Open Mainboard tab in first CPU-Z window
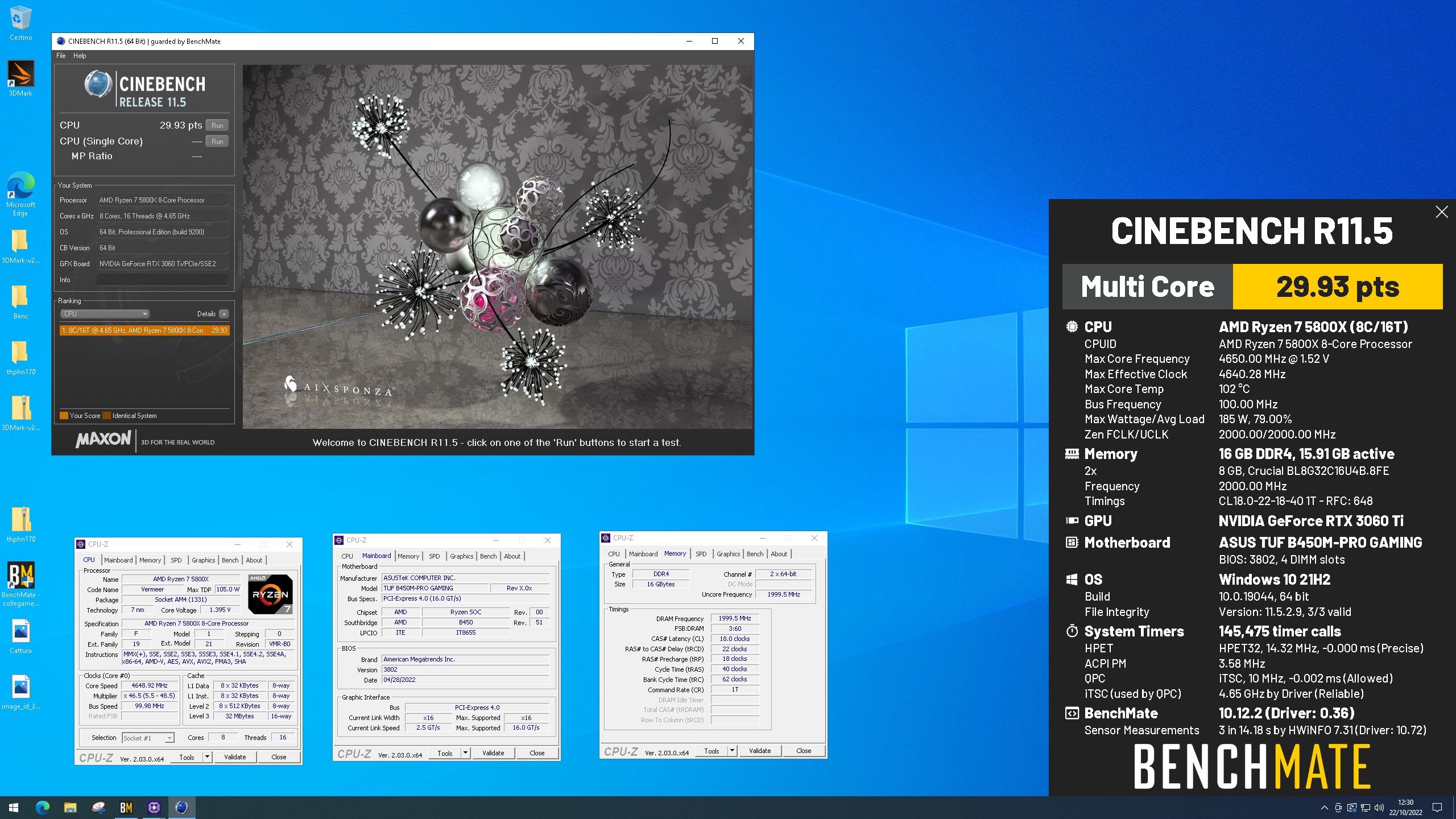 pos(118,560)
